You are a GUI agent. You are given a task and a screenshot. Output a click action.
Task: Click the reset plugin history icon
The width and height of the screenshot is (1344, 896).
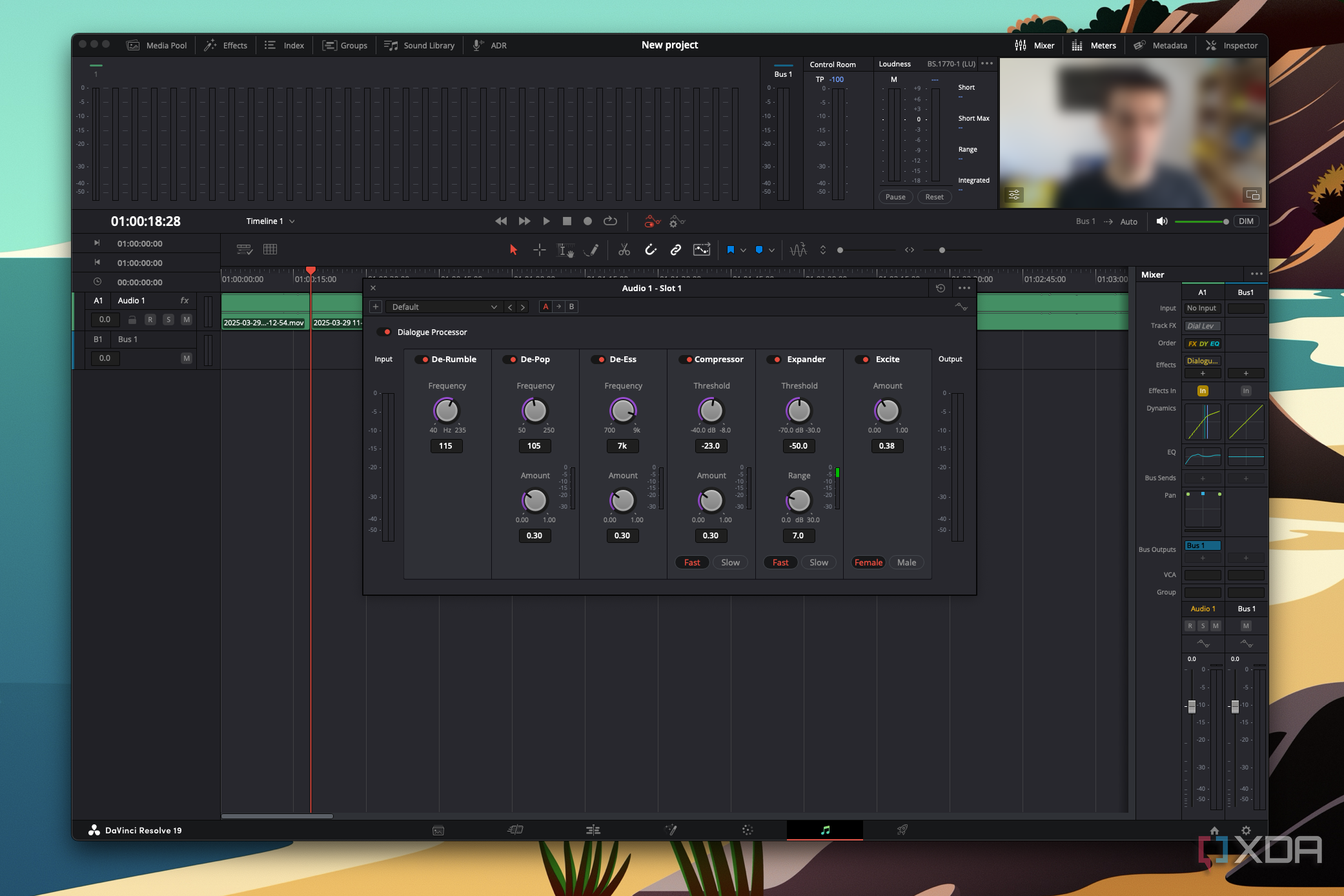(941, 289)
